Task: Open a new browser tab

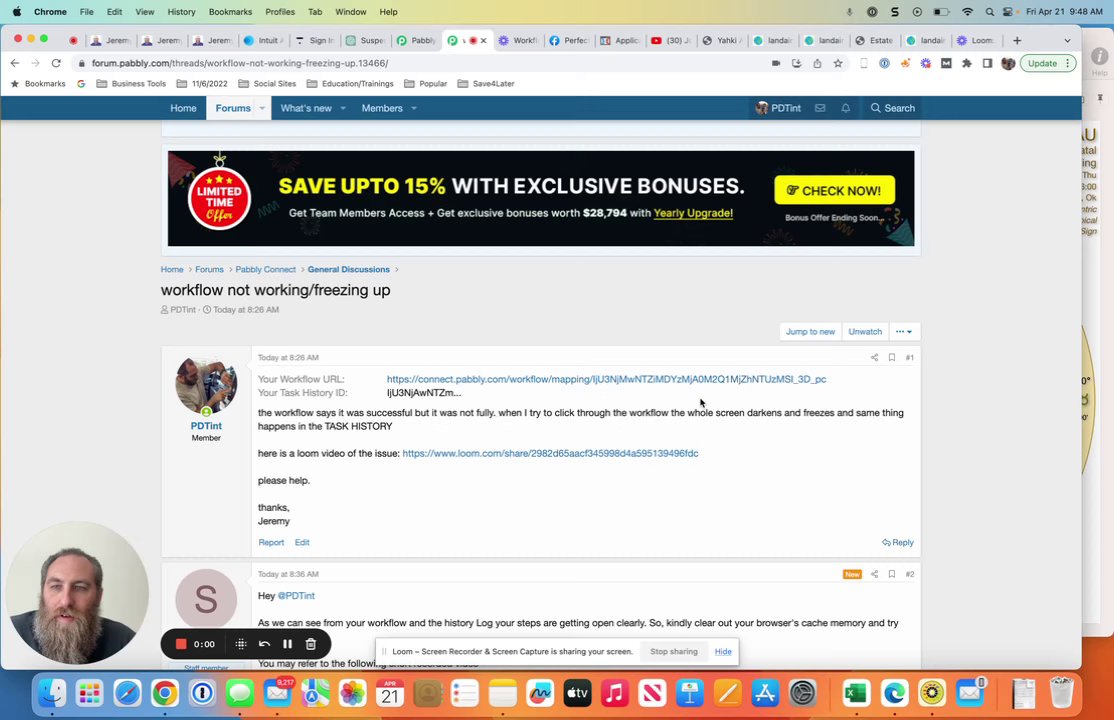Action: pyautogui.click(x=1017, y=41)
